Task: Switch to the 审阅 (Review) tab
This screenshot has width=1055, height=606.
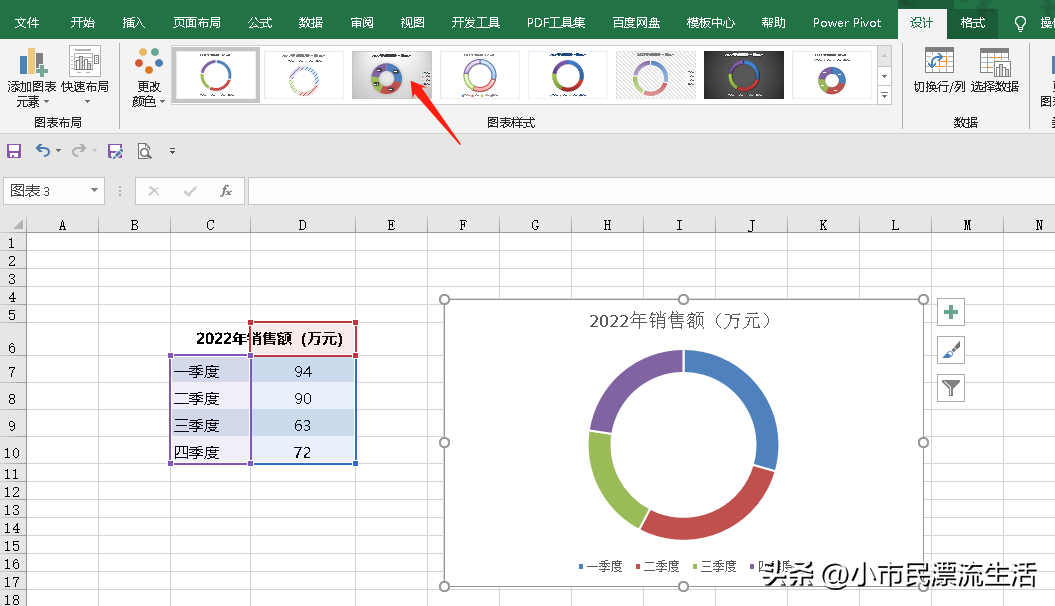Action: (x=362, y=23)
